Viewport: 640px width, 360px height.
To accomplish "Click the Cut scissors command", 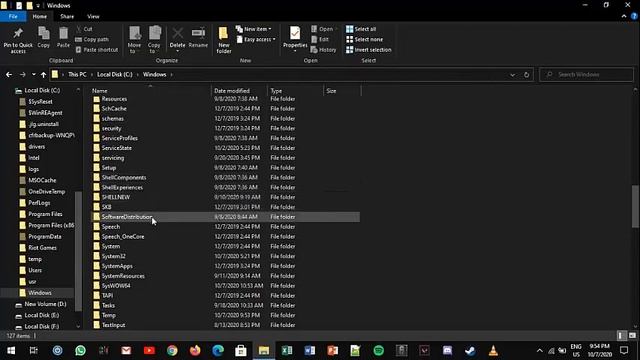I will point(84,29).
